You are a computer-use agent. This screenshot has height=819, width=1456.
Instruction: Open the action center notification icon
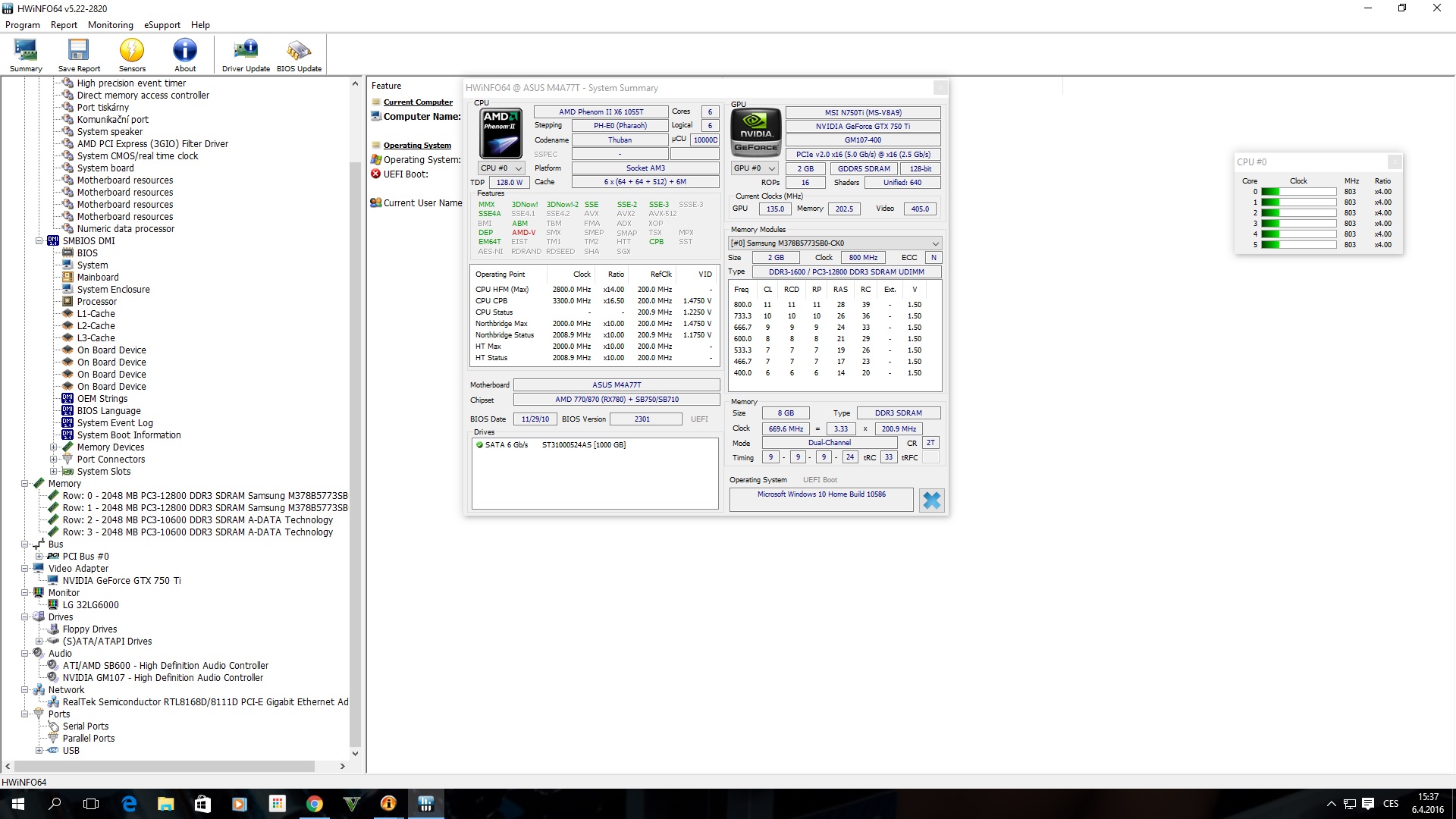[1368, 804]
